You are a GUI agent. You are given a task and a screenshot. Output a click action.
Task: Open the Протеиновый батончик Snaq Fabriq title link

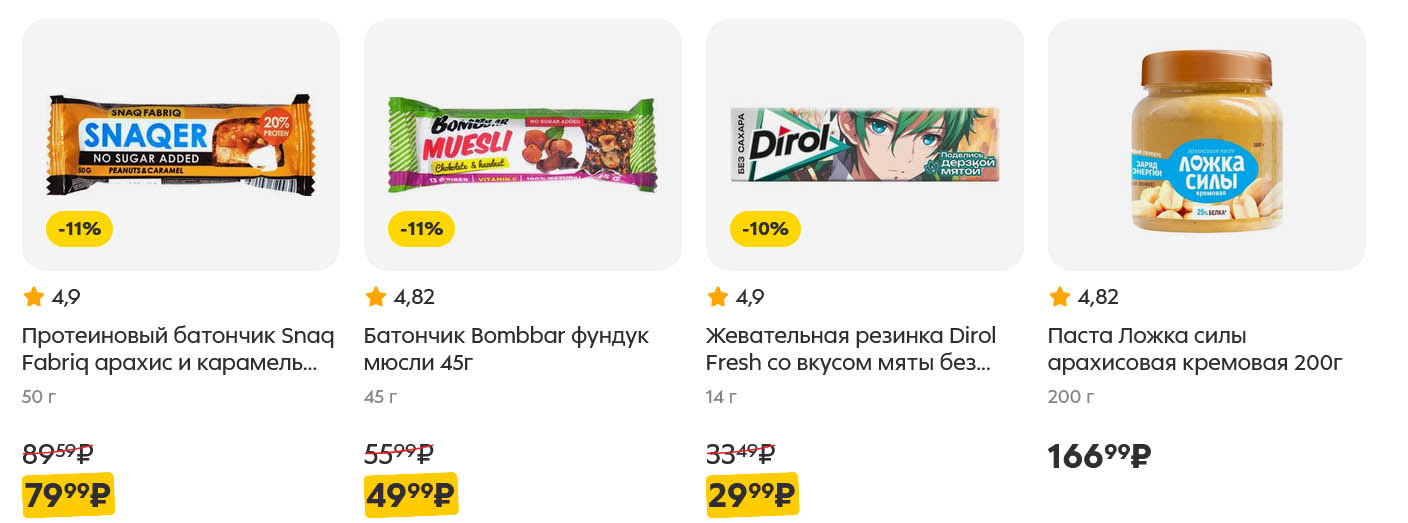177,349
